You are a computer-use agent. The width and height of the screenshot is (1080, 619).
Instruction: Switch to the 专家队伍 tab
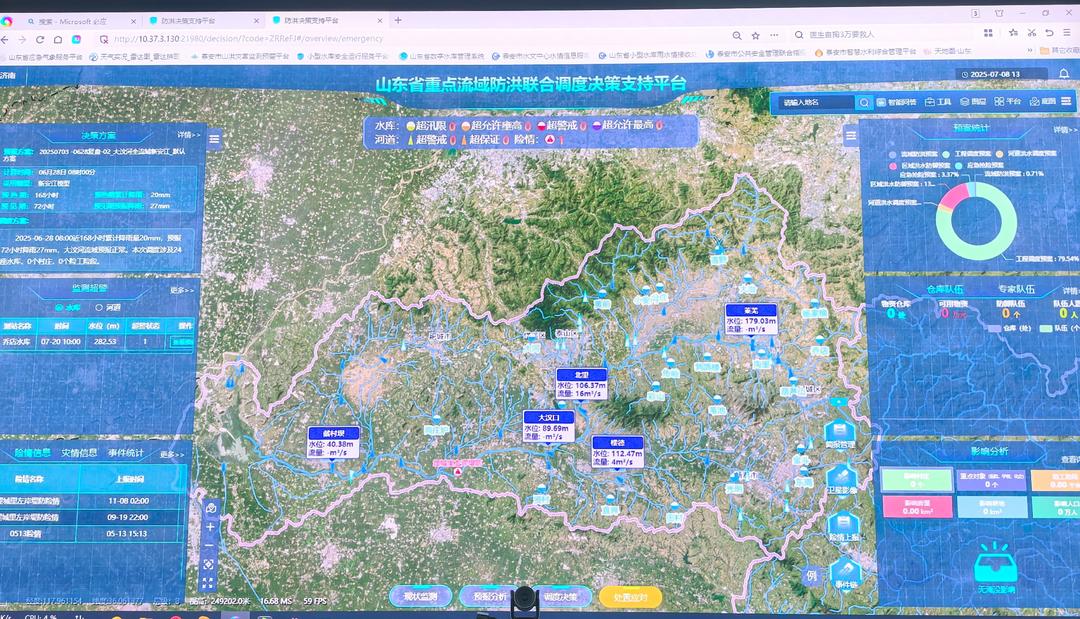coord(1018,290)
